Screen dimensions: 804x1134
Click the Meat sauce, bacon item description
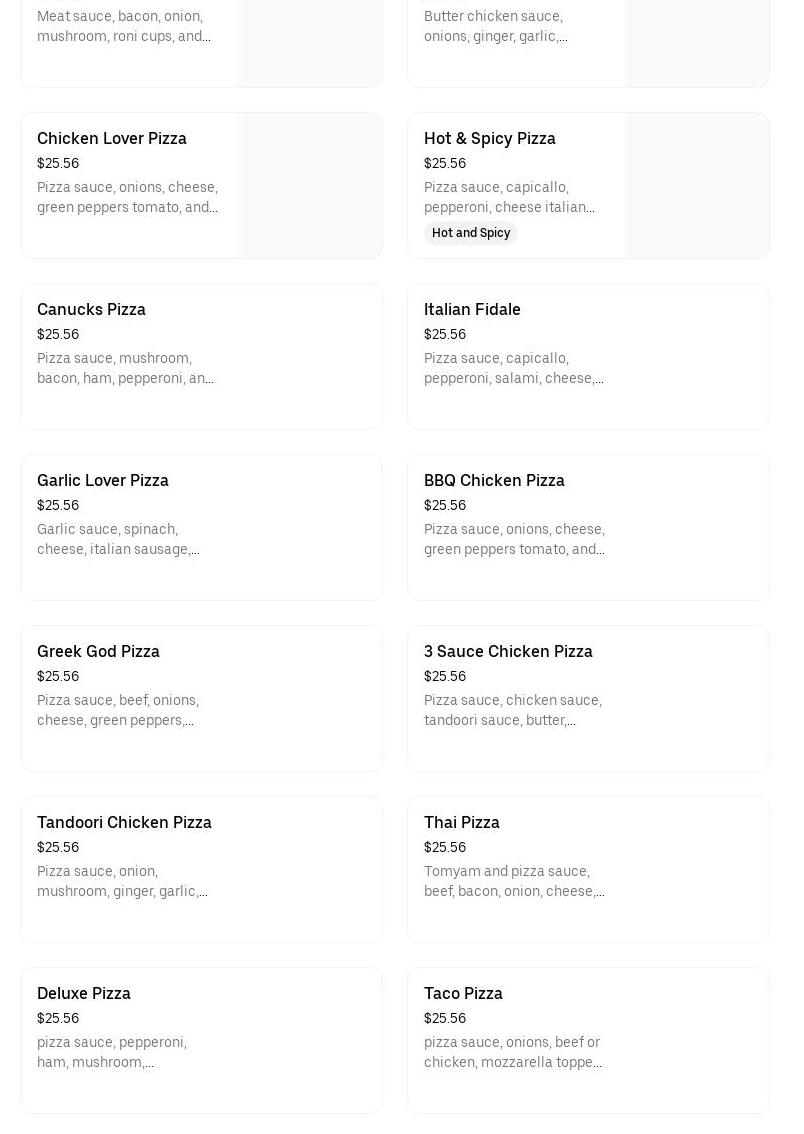123,26
